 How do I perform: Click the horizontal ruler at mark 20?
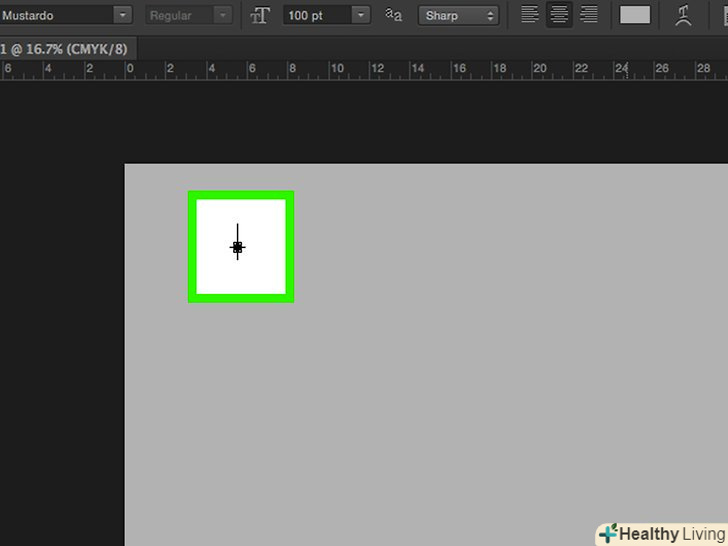coord(539,69)
